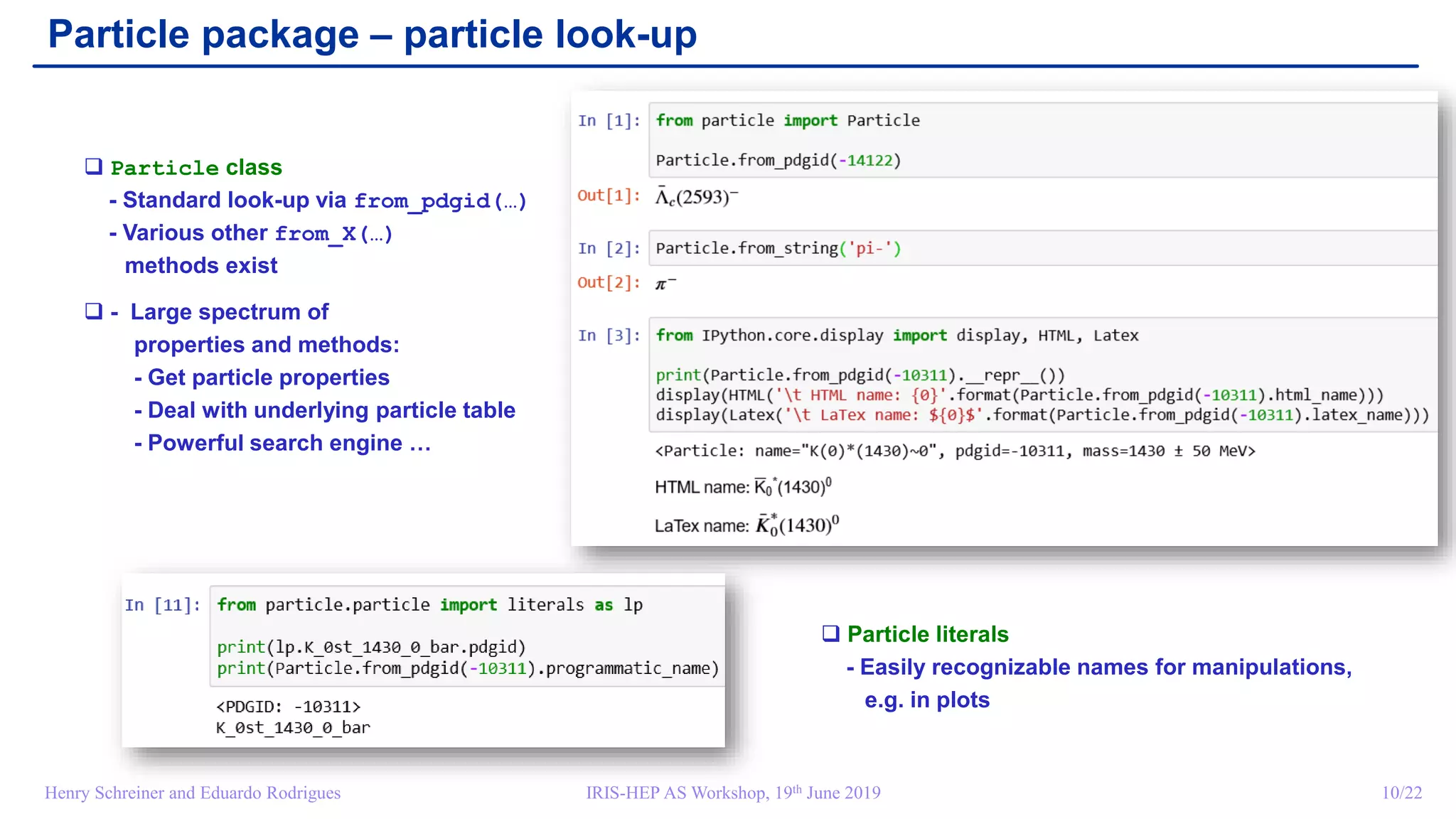
Task: Click the '.programmatic_name)' print code line
Action: point(469,668)
